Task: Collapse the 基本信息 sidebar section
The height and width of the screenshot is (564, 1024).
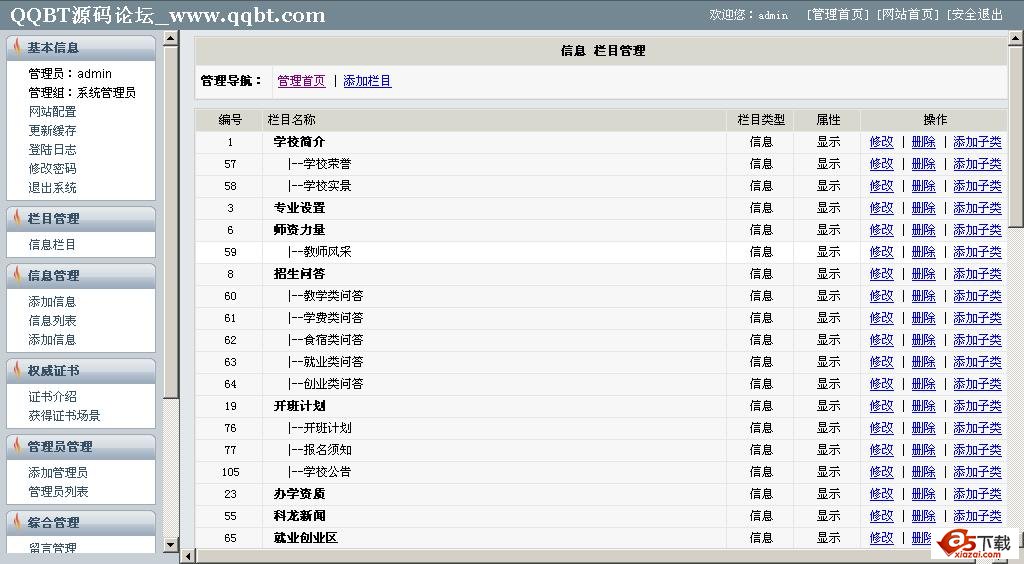Action: [x=81, y=48]
